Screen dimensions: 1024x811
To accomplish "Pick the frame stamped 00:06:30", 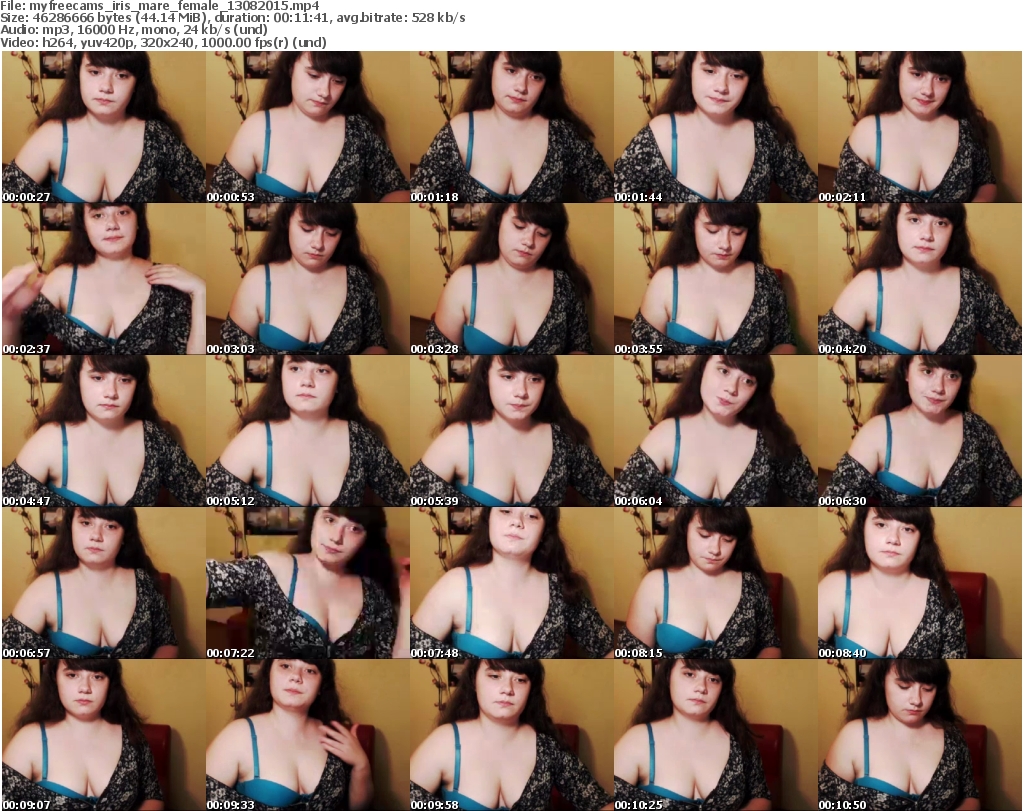I will tap(920, 431).
